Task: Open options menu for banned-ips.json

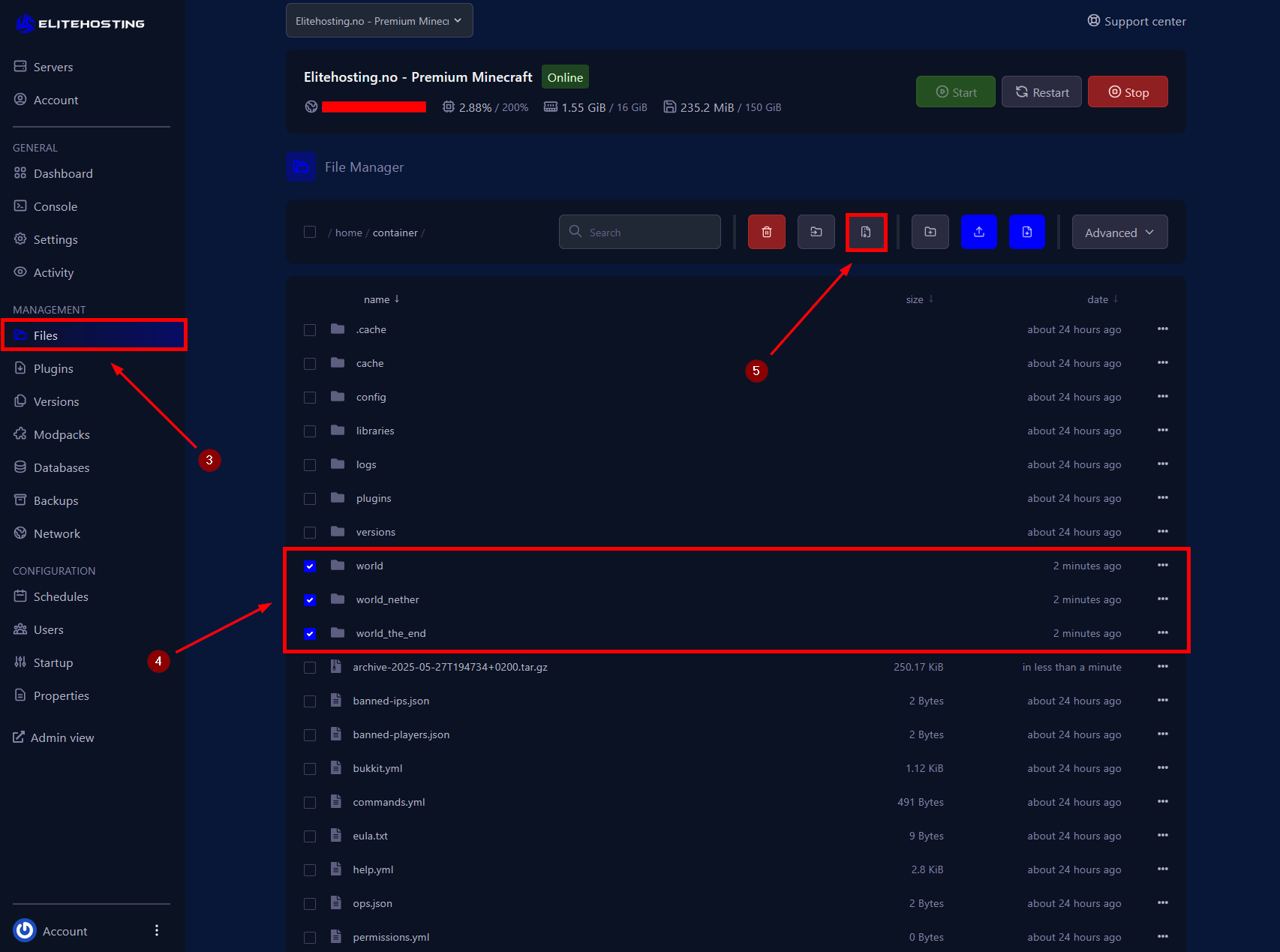Action: pyautogui.click(x=1163, y=700)
